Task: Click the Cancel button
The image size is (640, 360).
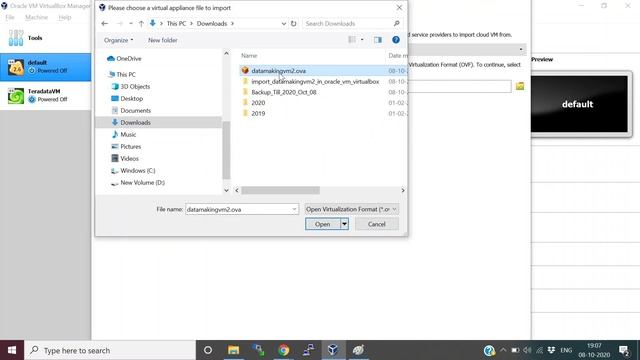Action: (376, 224)
